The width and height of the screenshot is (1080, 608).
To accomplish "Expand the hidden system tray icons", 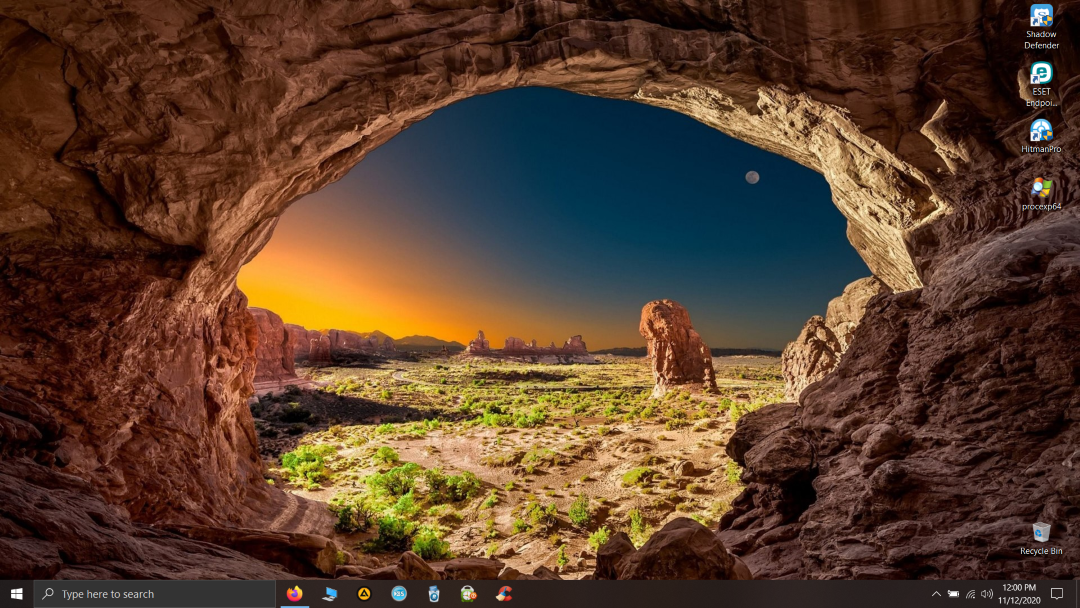I will pos(936,594).
